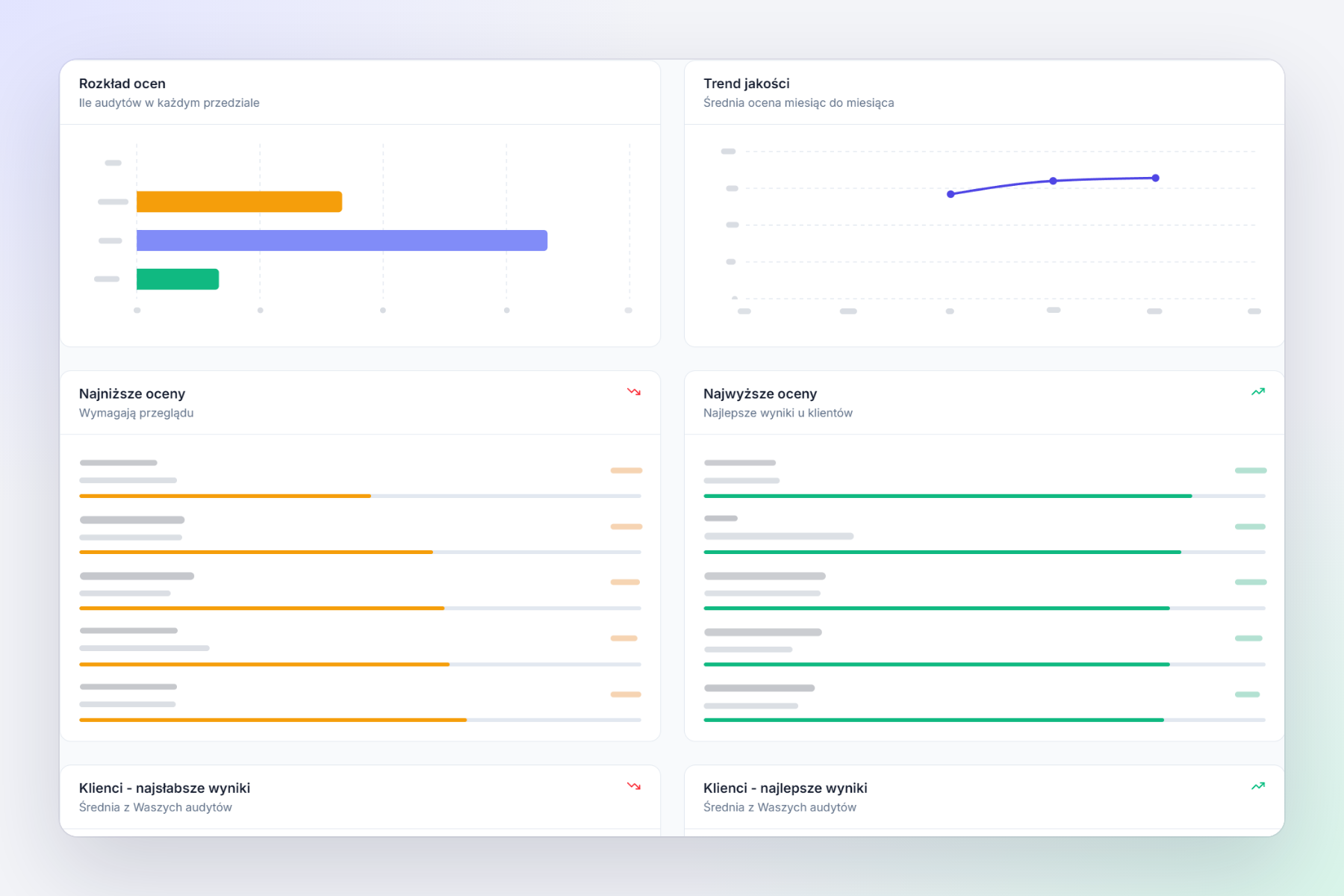Viewport: 1344px width, 896px height.
Task: Click the upward trend icon in Klienci - najlepsze wyniki
Action: (x=1258, y=786)
